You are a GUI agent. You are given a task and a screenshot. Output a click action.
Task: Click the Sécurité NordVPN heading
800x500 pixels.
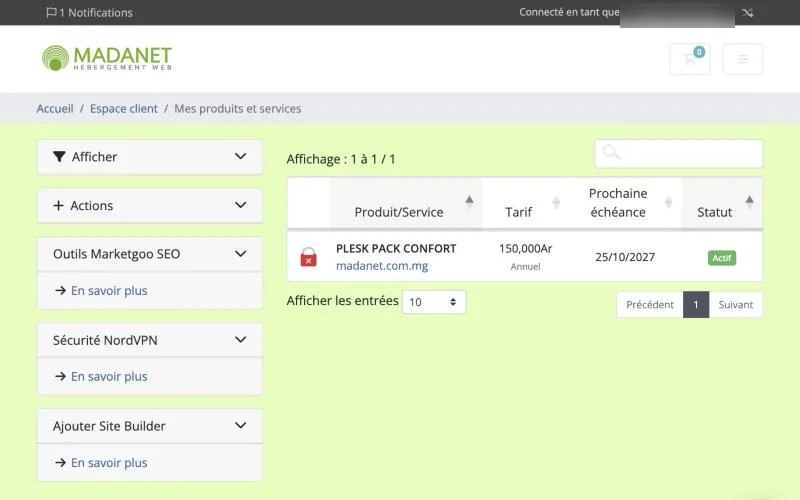(105, 340)
